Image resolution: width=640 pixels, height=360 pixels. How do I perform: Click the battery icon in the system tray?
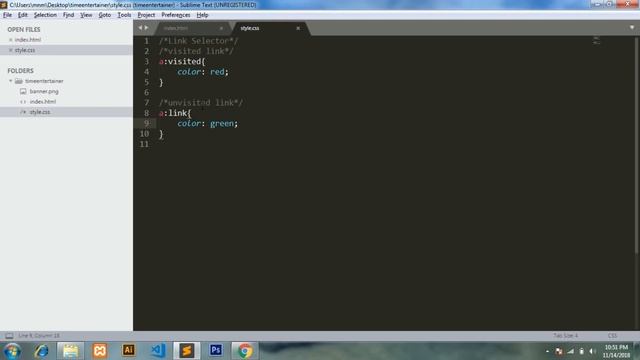click(582, 351)
